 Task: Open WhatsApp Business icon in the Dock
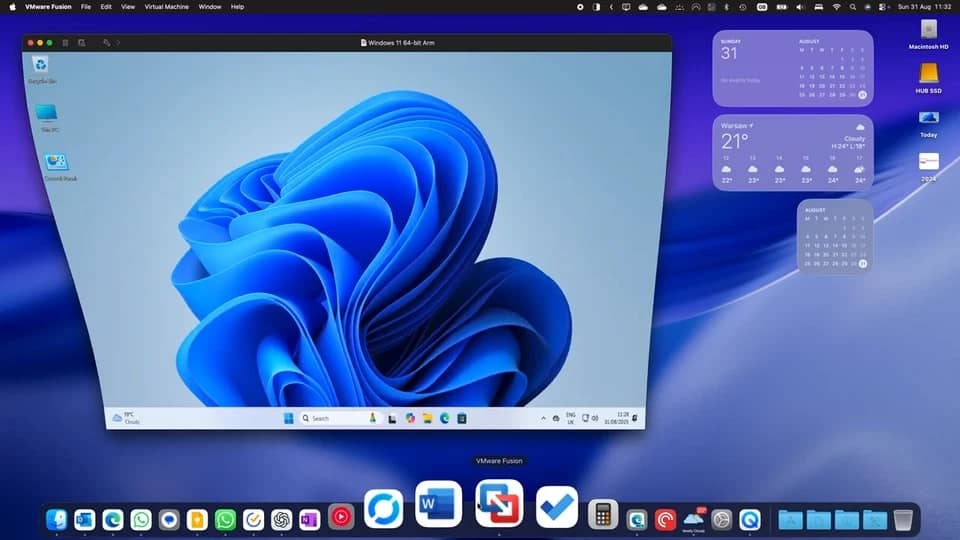[x=141, y=519]
